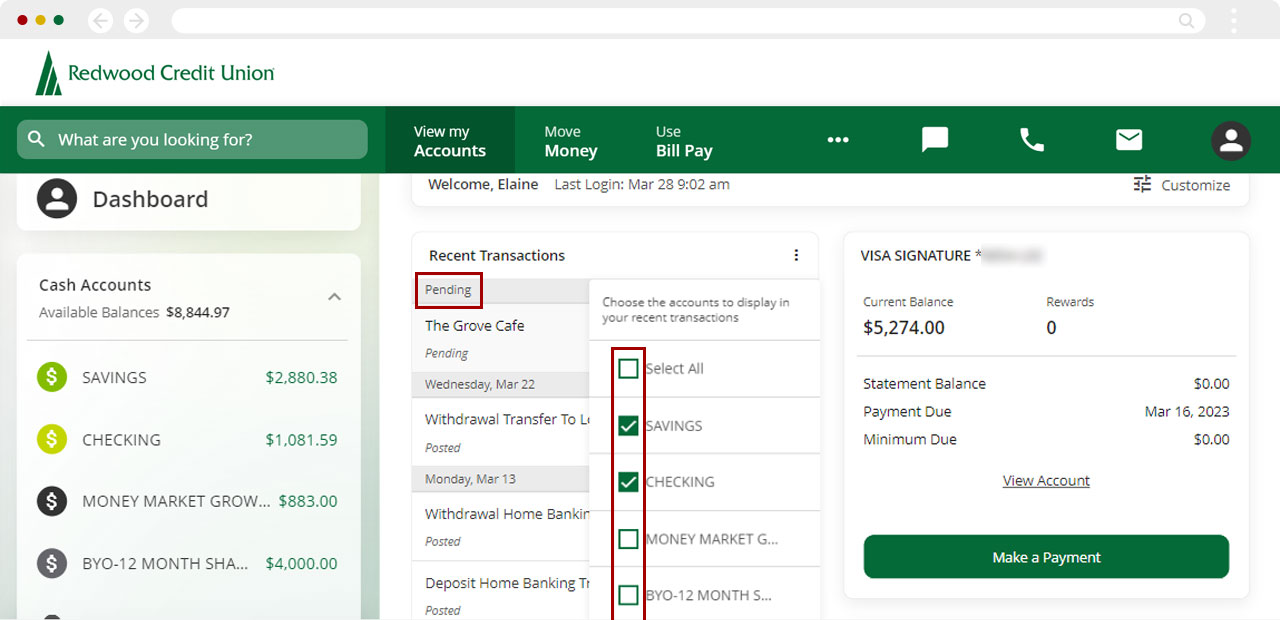Click the $883.00 money market balance

click(308, 501)
